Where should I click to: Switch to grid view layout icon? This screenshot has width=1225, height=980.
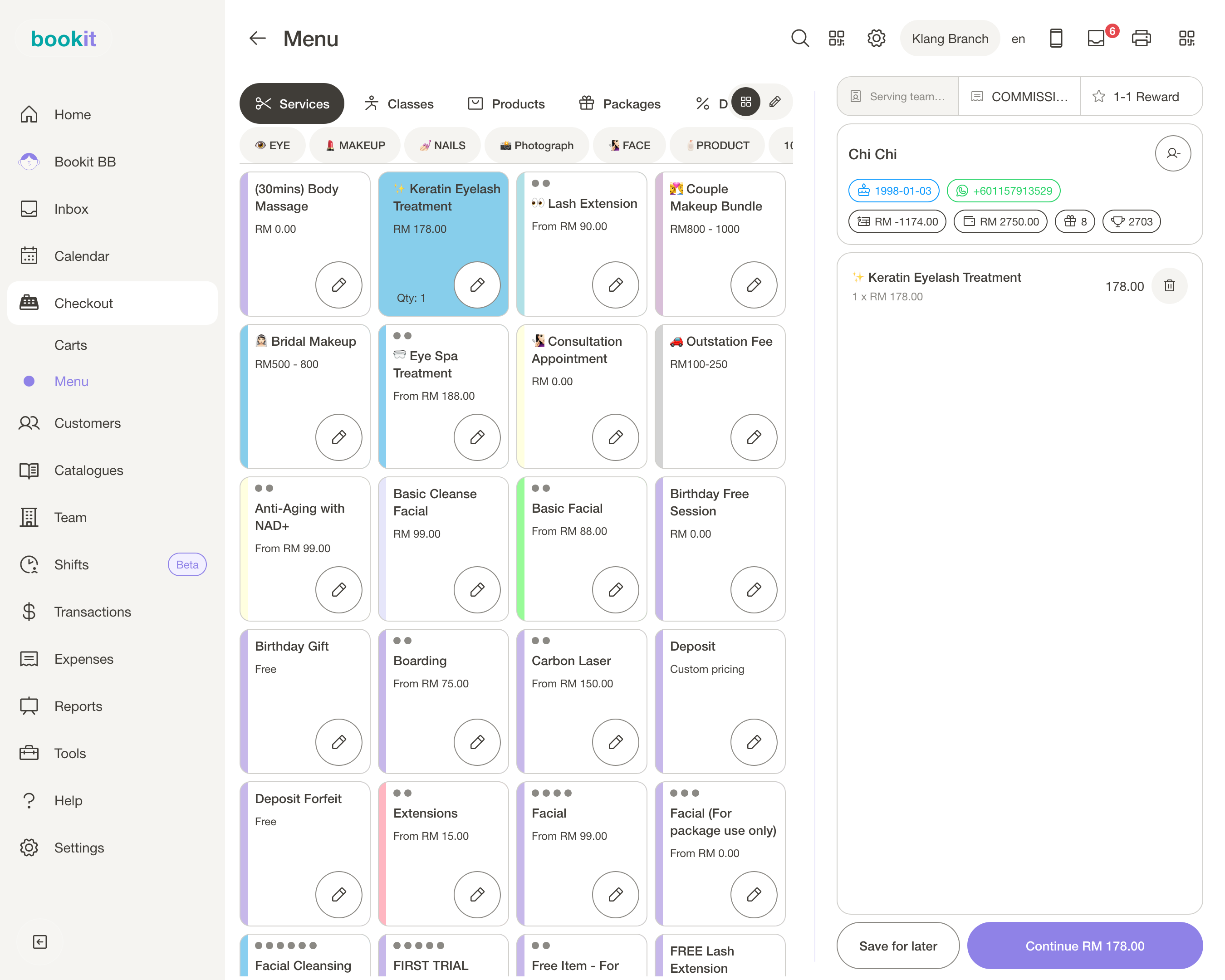[x=745, y=102]
